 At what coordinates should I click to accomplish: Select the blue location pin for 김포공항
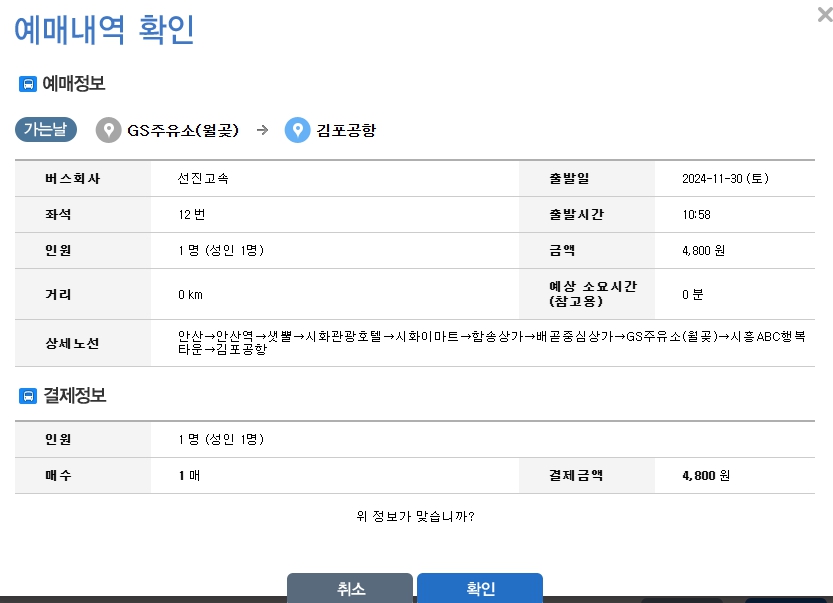click(x=297, y=130)
